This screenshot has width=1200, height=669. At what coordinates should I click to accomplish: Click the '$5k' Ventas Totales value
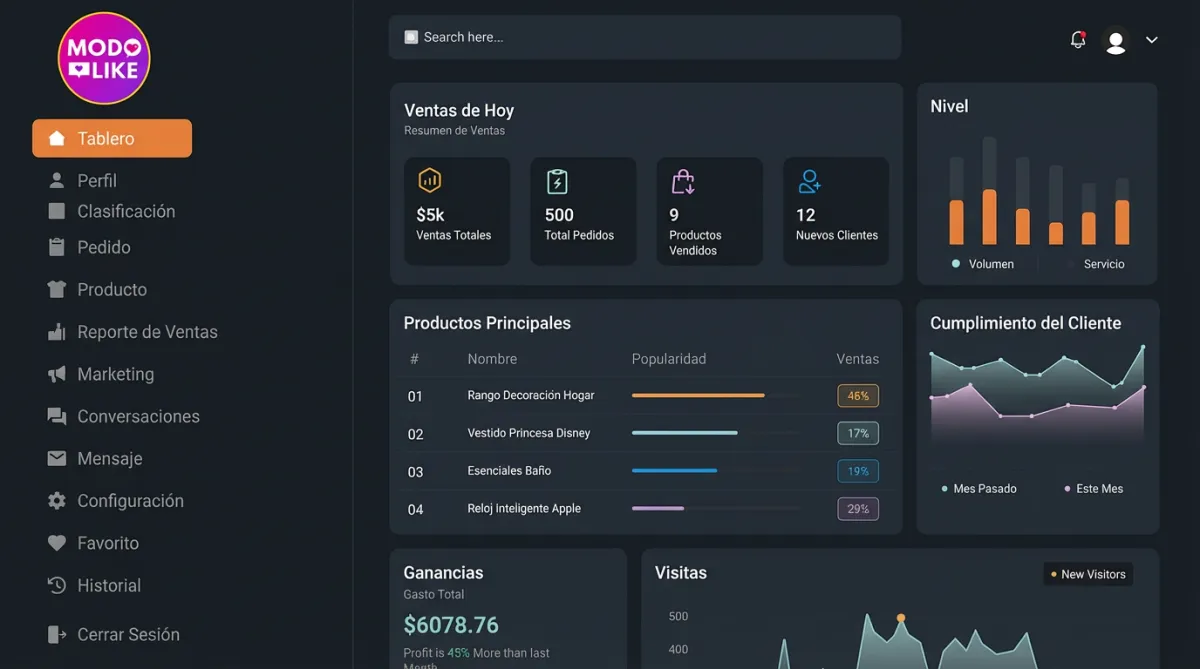tap(430, 215)
